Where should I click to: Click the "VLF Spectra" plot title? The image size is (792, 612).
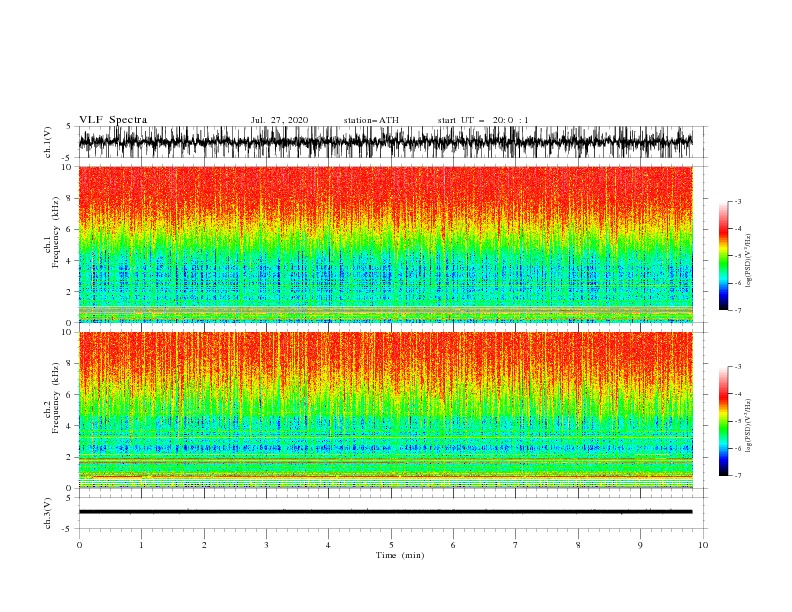coord(113,120)
